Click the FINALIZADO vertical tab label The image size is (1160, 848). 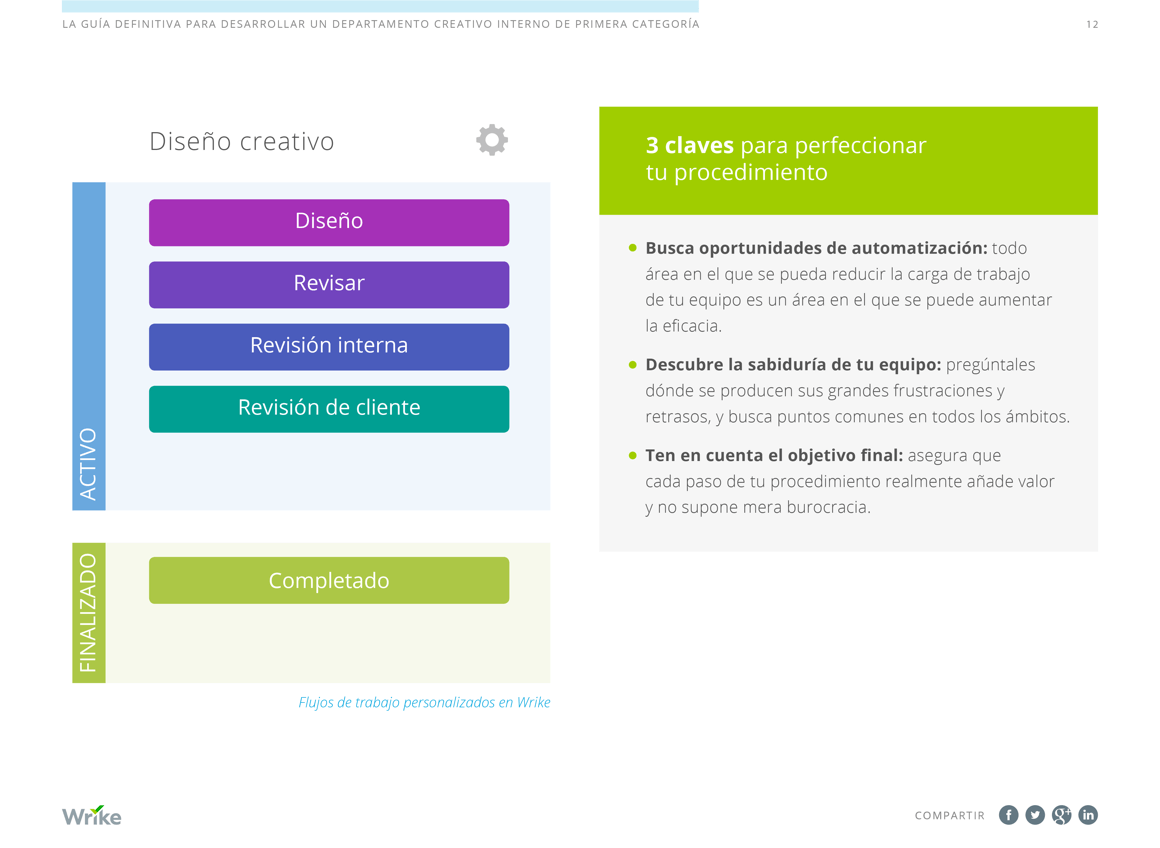89,613
